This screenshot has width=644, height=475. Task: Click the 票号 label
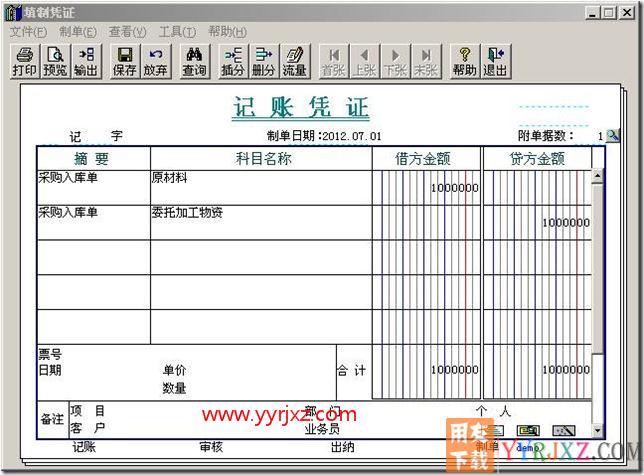click(50, 353)
